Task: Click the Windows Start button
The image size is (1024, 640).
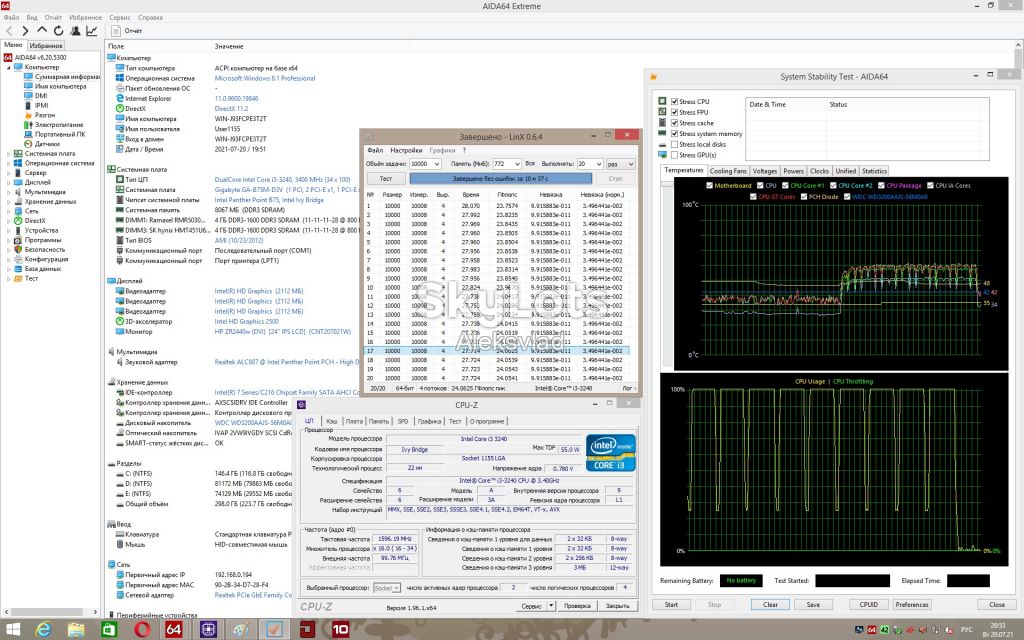Action: tap(12, 630)
